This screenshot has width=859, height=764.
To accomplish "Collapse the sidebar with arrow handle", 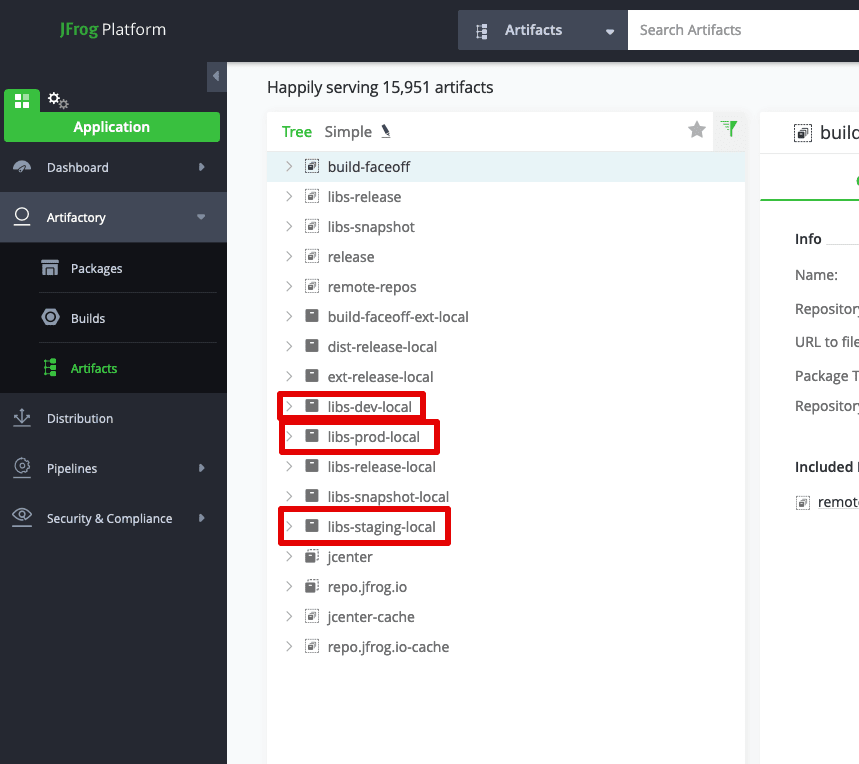I will click(x=215, y=76).
